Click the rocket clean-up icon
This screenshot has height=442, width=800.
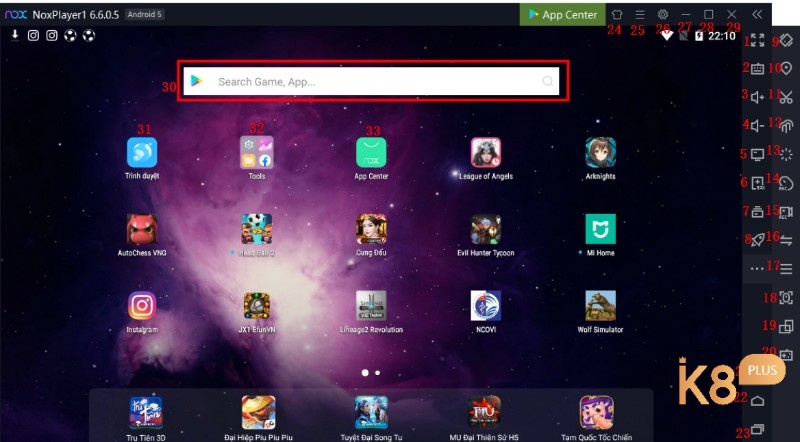(758, 239)
